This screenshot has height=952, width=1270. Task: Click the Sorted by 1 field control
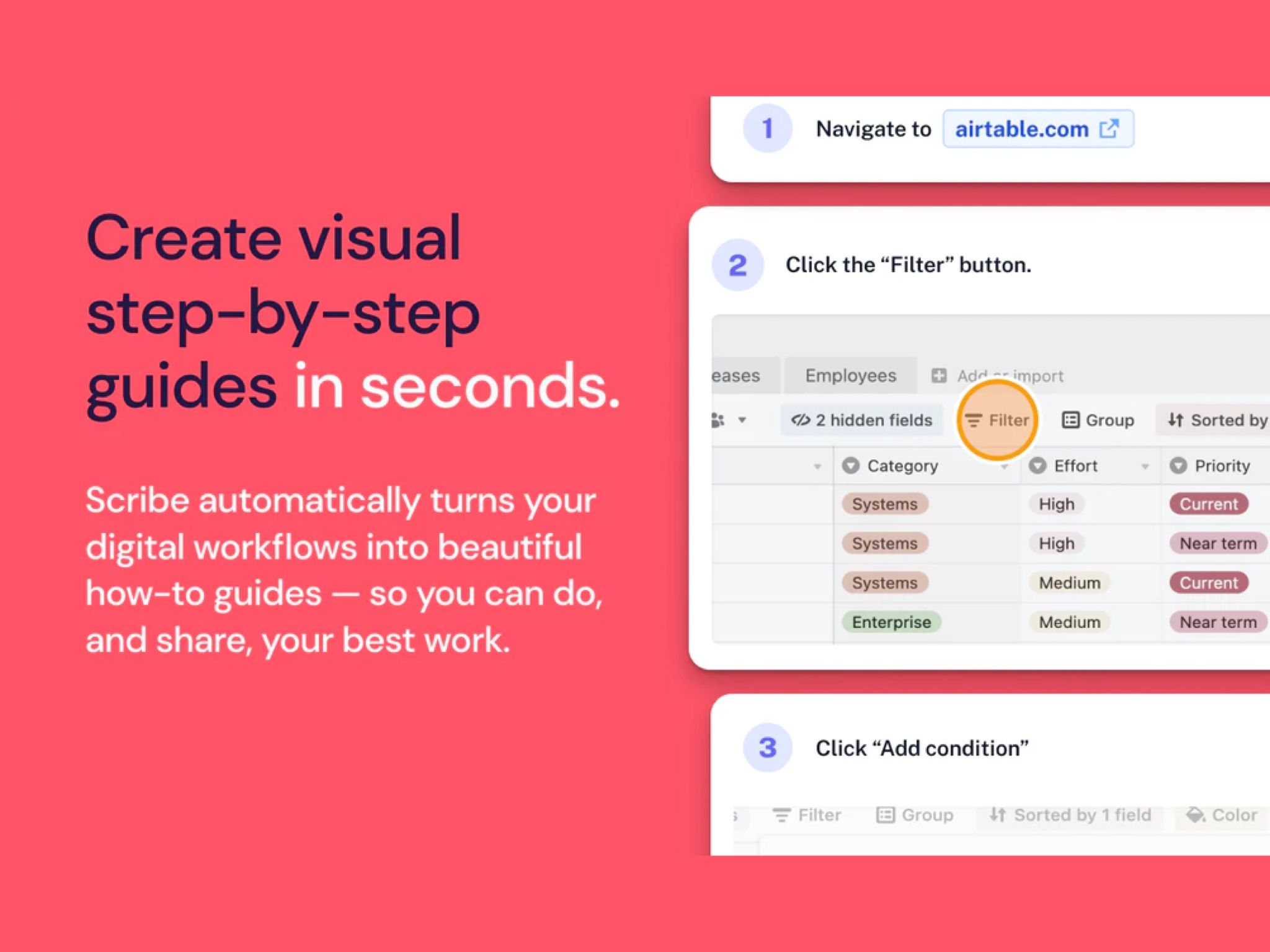[1070, 815]
